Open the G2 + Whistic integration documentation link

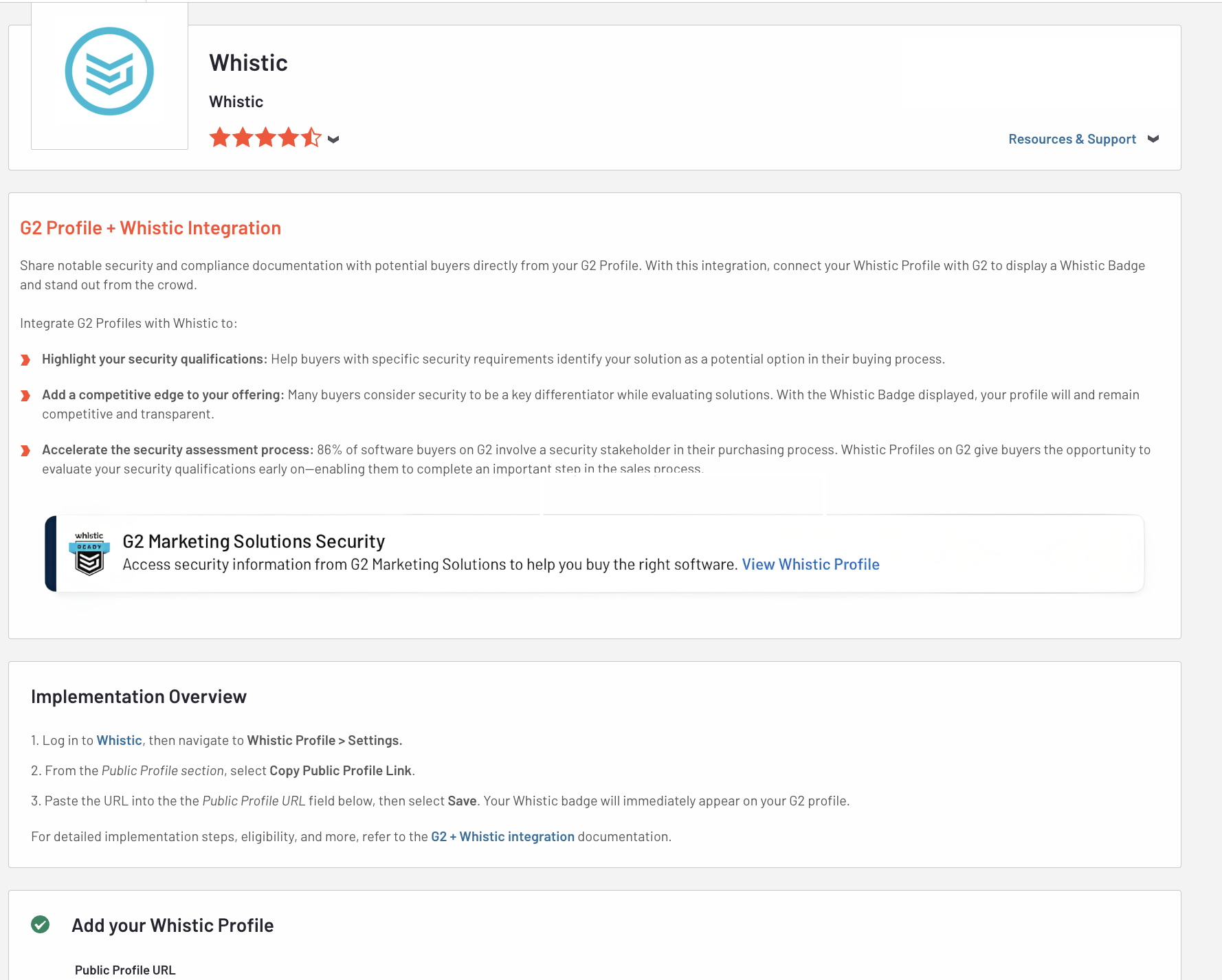(x=502, y=836)
